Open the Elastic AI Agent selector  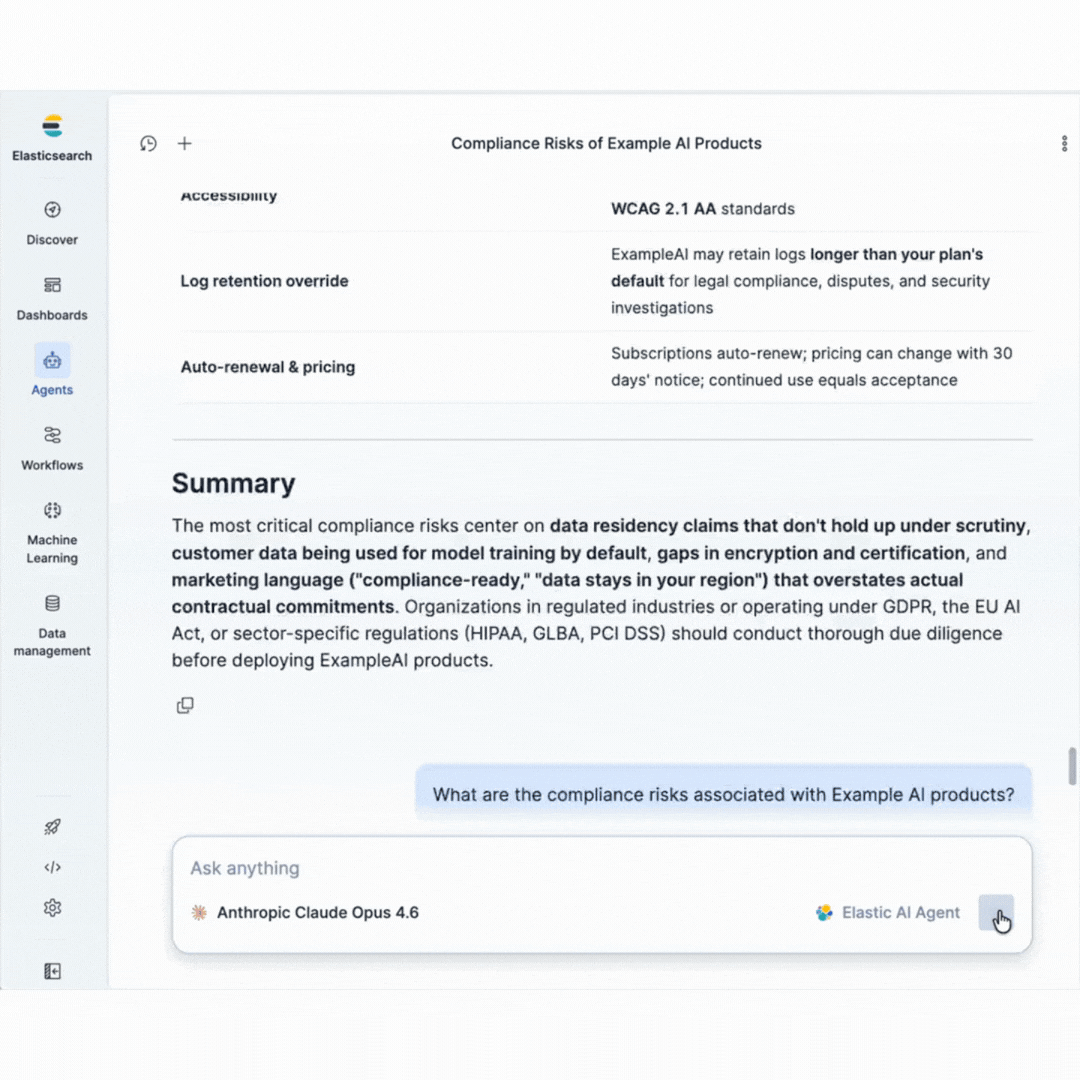point(887,912)
